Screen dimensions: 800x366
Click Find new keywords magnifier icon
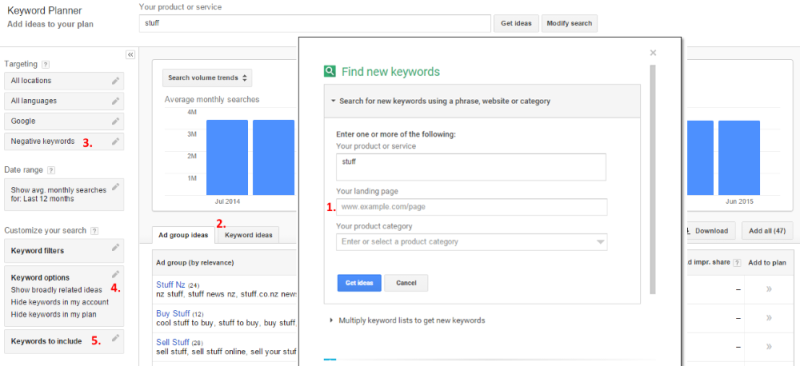point(330,71)
